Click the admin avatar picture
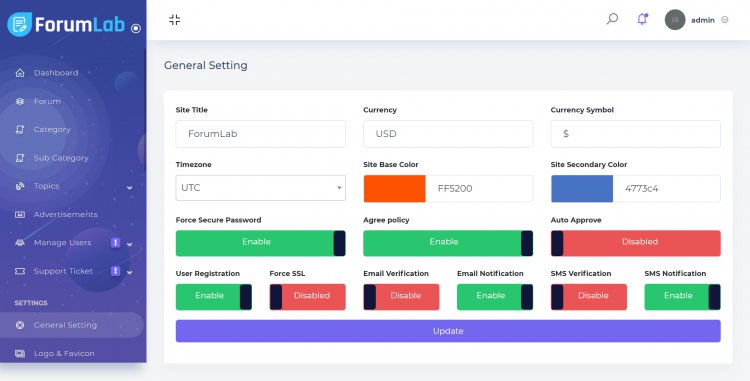Viewport: 750px width, 381px height. [x=675, y=20]
